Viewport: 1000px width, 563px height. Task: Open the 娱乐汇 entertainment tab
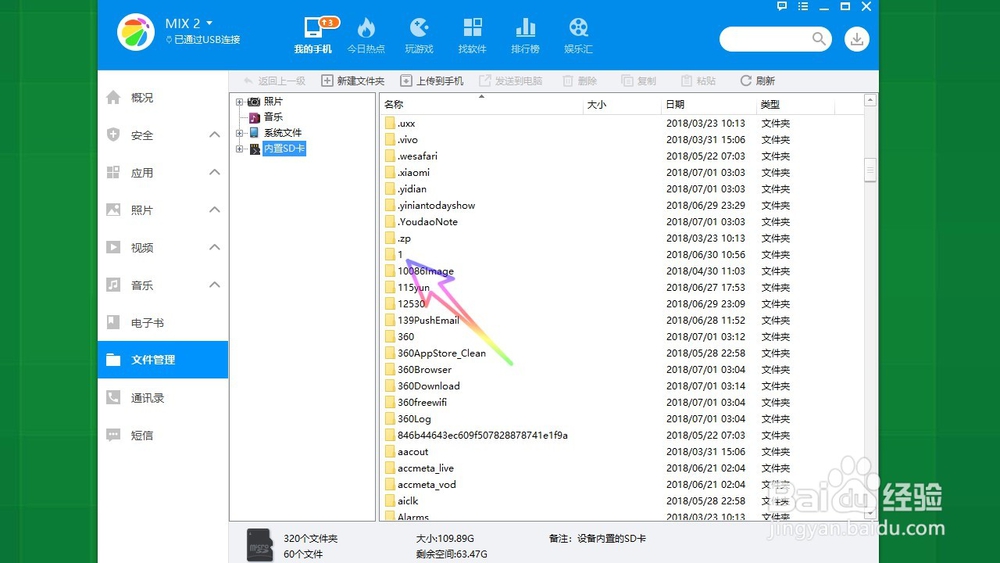coord(578,35)
